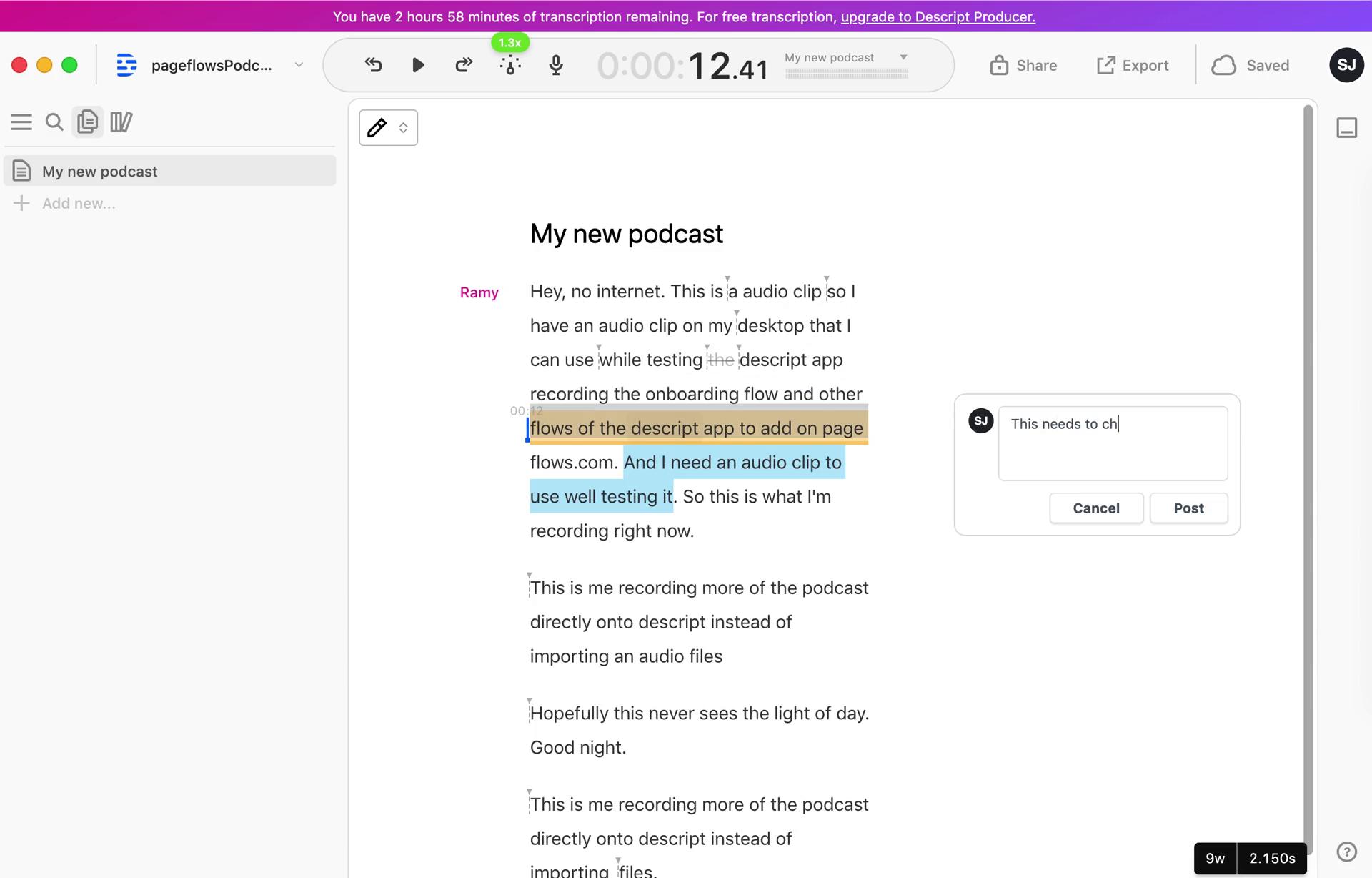The height and width of the screenshot is (878, 1372).
Task: Cancel the comment
Action: click(x=1096, y=508)
